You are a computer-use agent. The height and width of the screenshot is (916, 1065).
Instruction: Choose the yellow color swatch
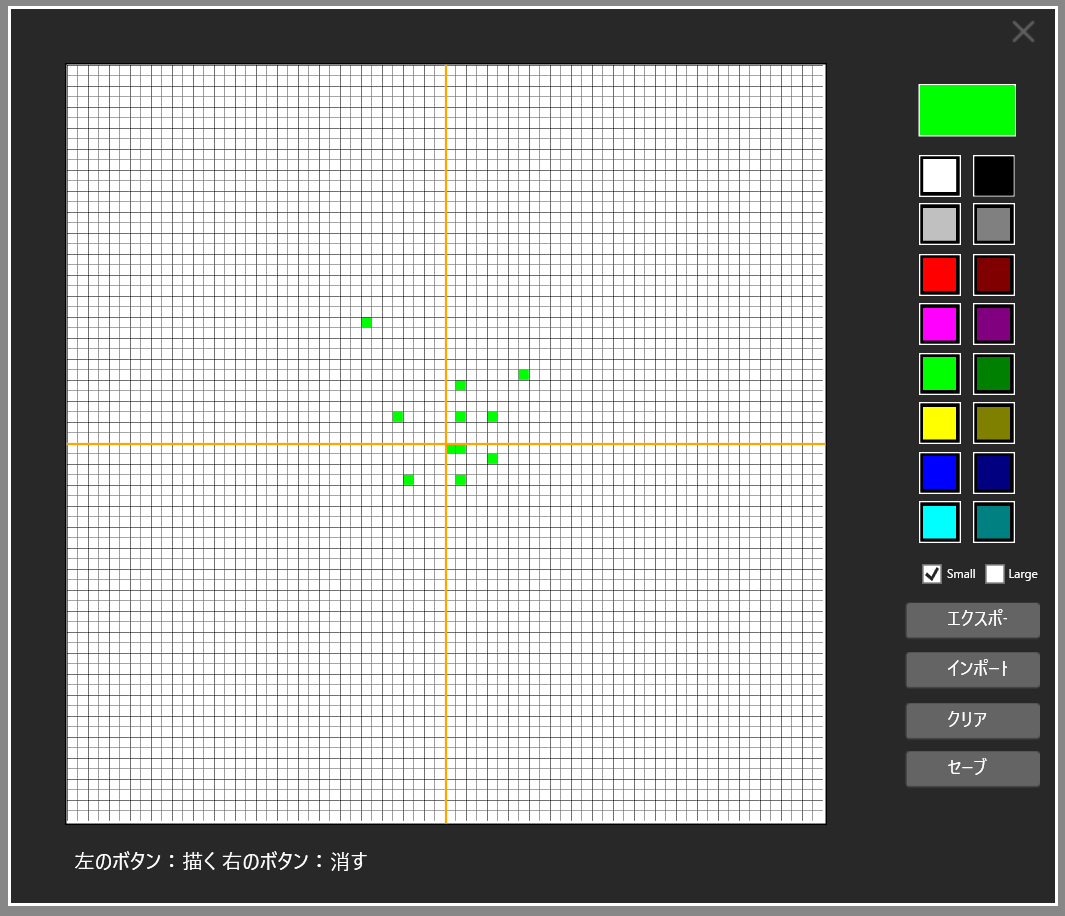[939, 423]
